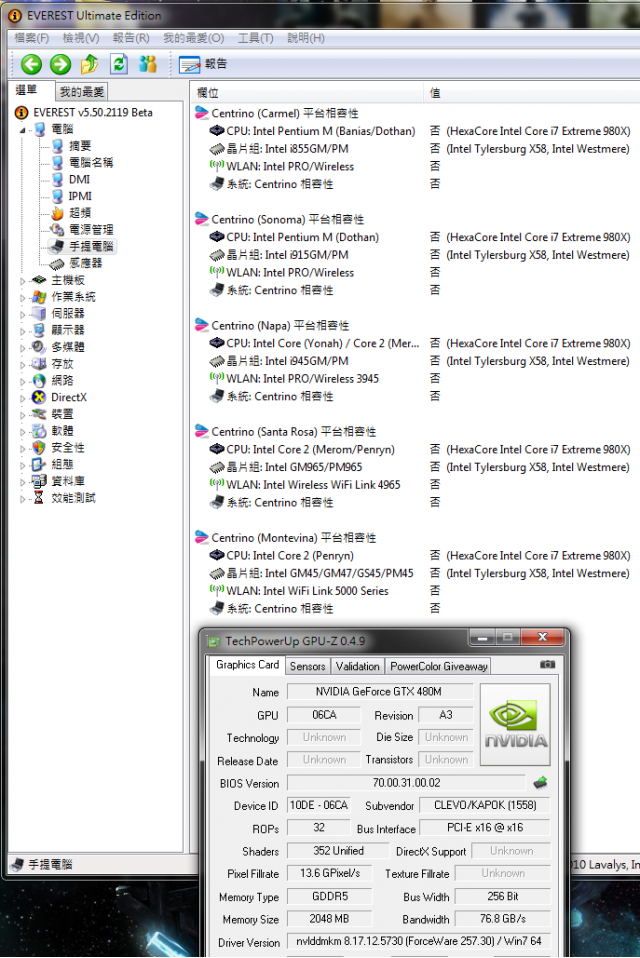
Task: Expand the 作業系統 tree node
Action: [x=22, y=298]
